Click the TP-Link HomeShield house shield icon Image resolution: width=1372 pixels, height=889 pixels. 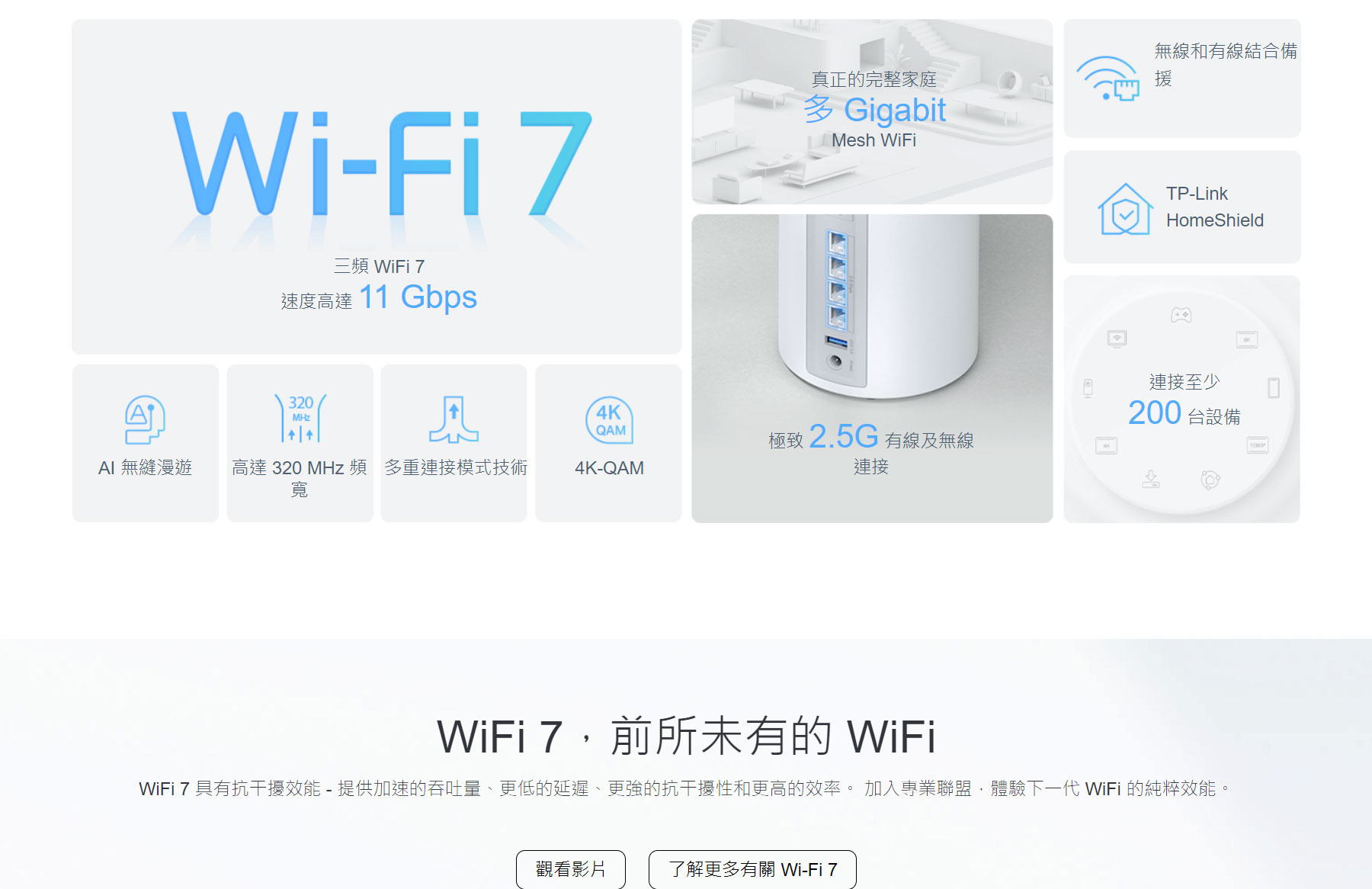(1125, 209)
